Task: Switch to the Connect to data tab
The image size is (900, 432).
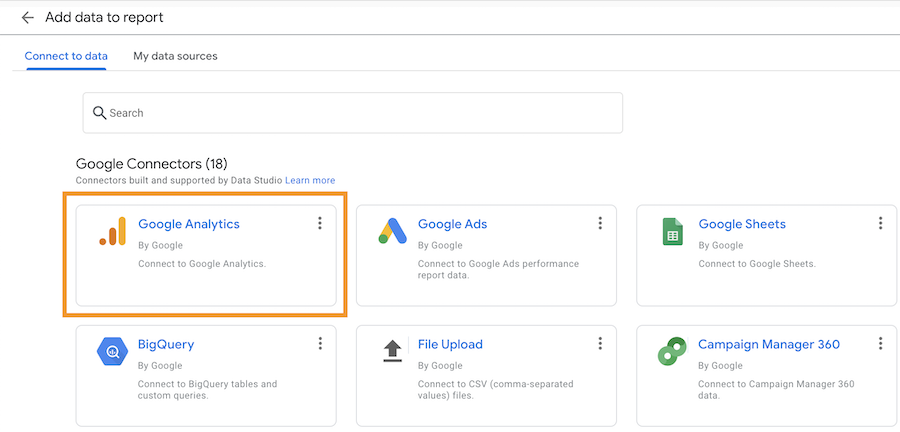Action: click(x=66, y=56)
